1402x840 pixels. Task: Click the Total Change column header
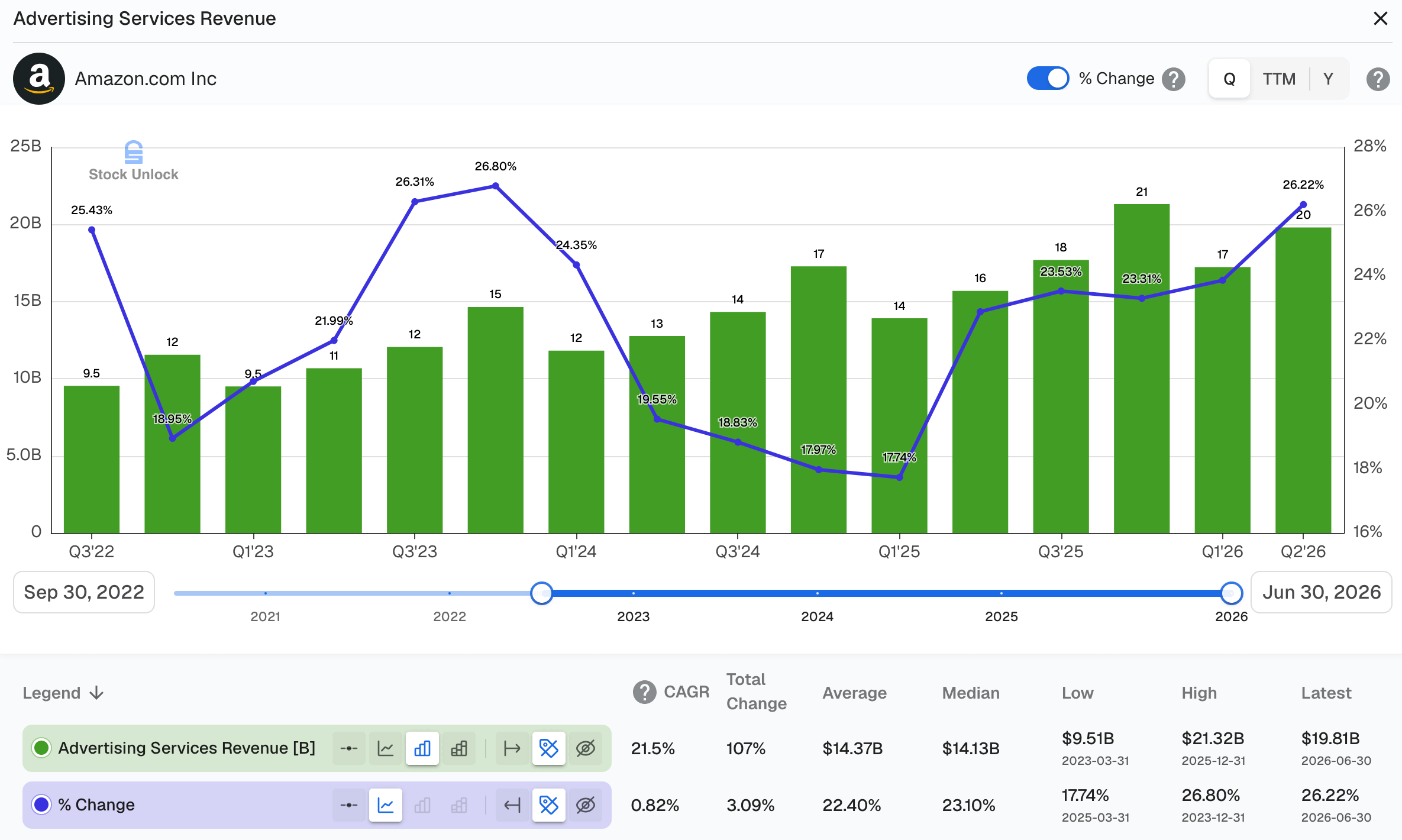757,692
